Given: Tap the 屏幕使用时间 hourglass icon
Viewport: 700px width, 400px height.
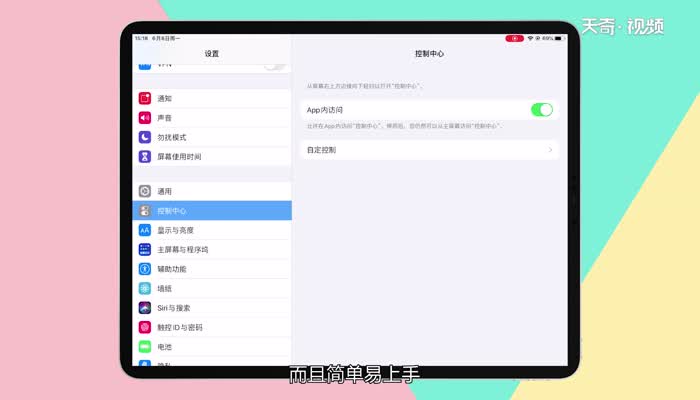Looking at the screenshot, I should 145,157.
